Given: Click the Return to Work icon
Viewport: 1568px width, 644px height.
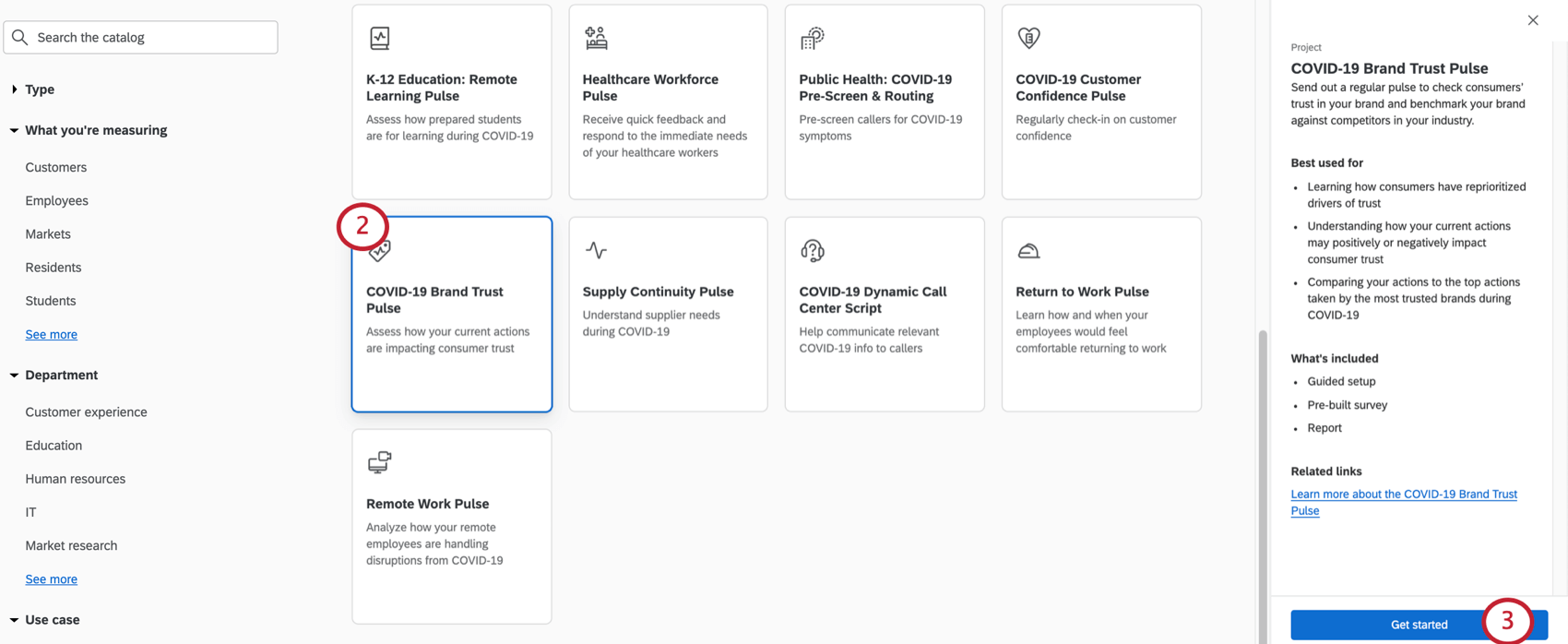Looking at the screenshot, I should tap(1028, 250).
